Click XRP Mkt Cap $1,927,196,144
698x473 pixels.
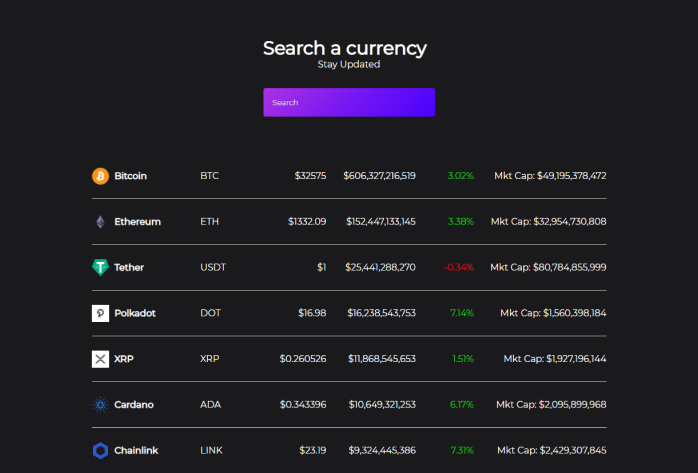555,359
